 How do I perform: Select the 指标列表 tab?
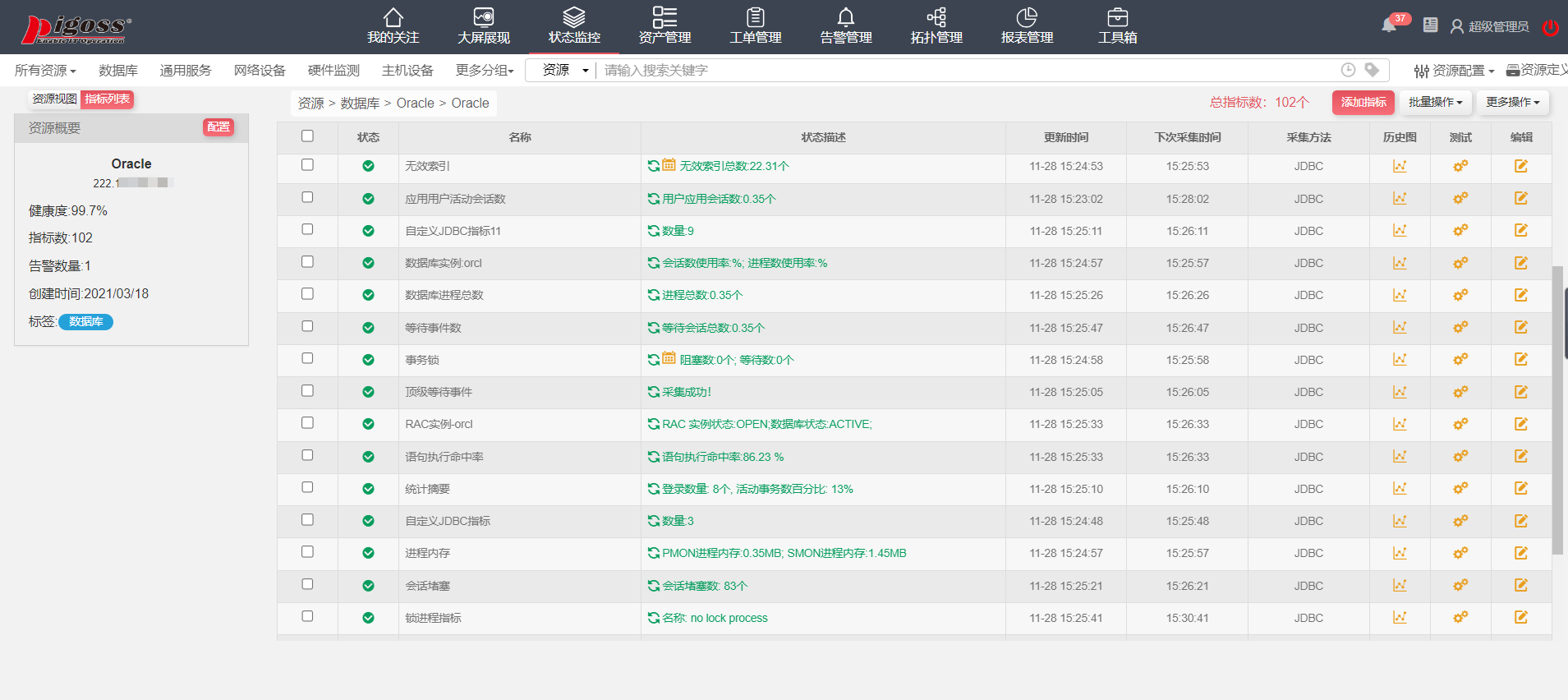tap(108, 99)
